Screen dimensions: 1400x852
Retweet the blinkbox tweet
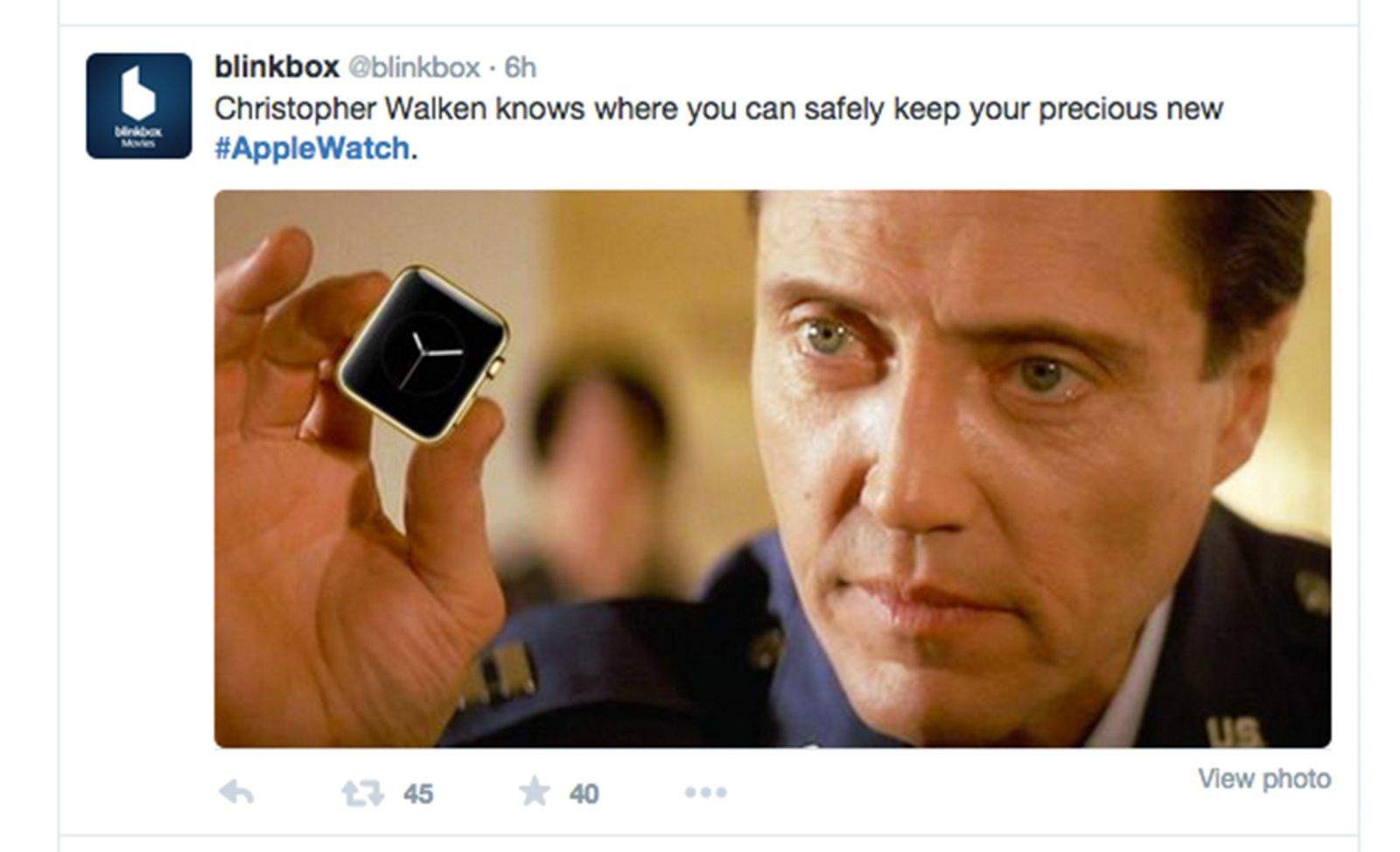click(x=362, y=793)
